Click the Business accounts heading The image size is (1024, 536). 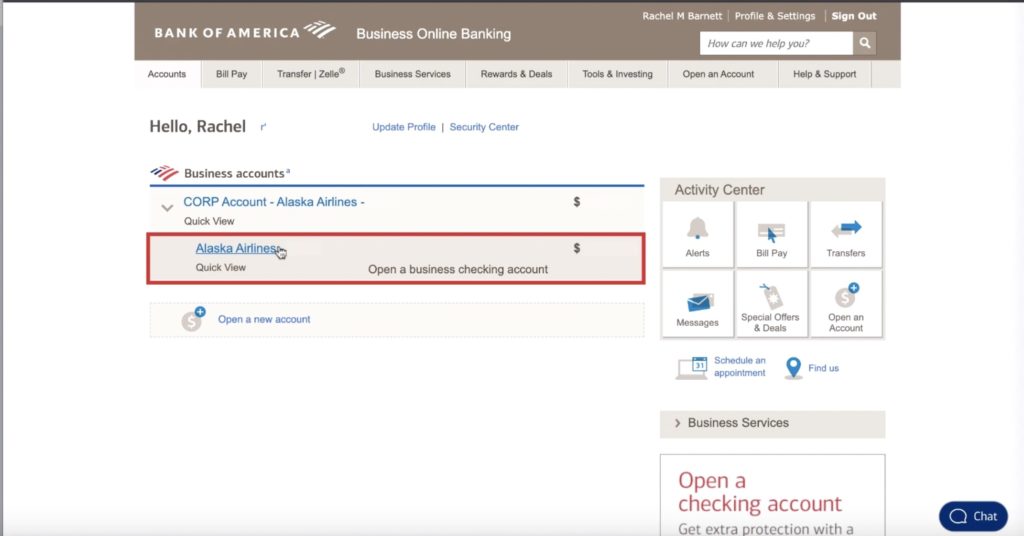click(x=234, y=174)
